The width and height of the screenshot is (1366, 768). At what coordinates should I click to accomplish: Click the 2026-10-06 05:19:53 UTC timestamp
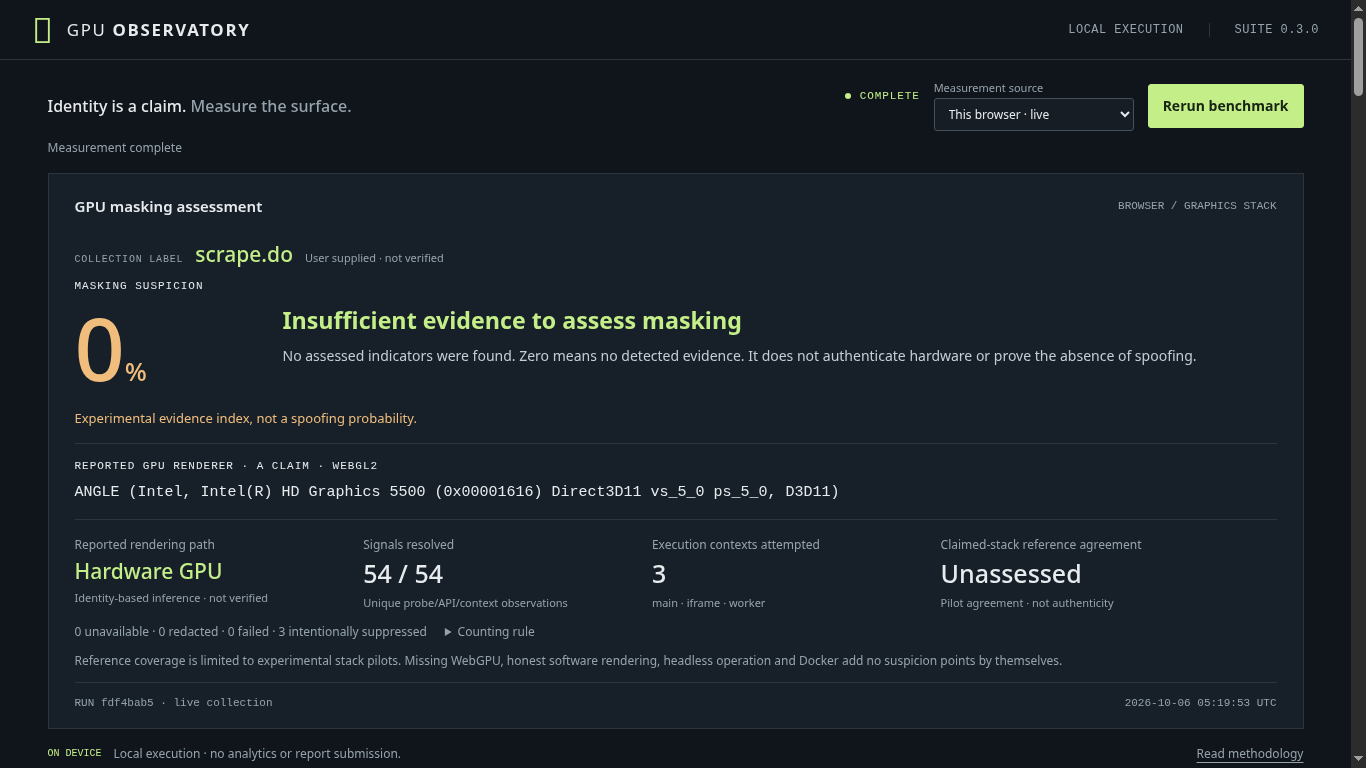tap(1200, 703)
